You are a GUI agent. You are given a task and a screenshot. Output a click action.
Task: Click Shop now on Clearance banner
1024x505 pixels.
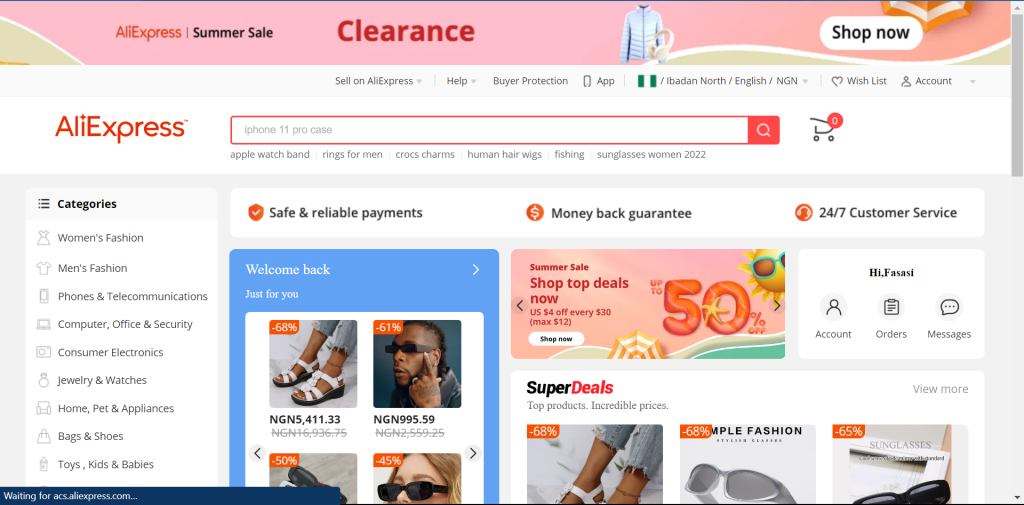pos(871,33)
